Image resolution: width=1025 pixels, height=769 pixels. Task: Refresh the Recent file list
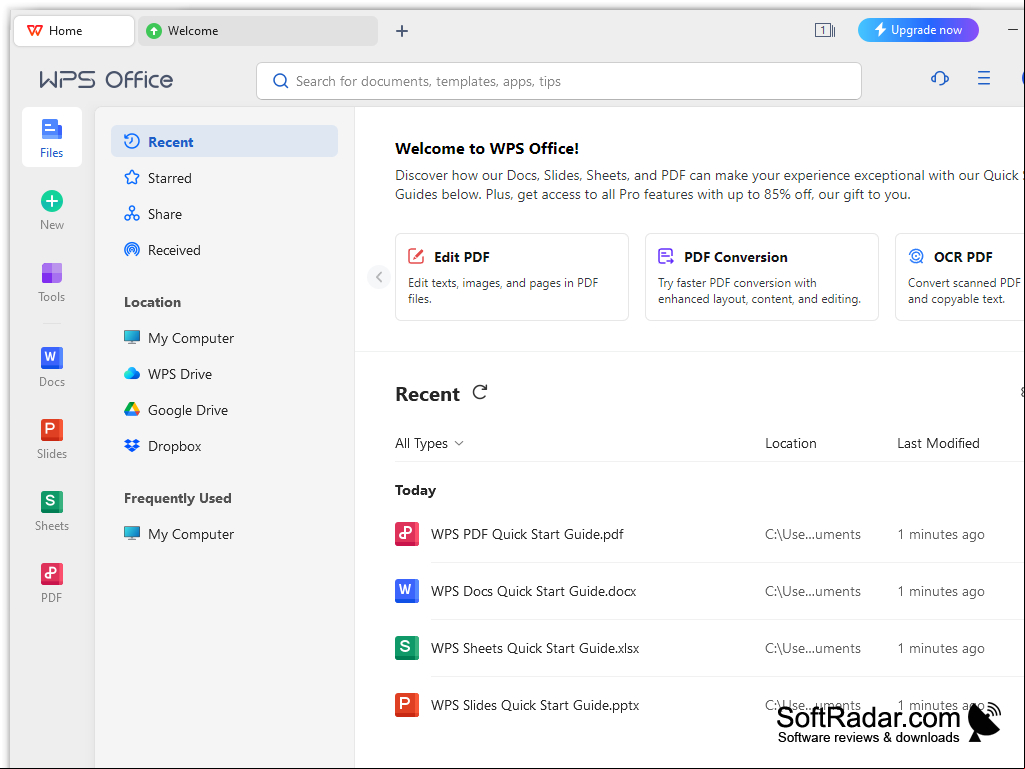(480, 392)
